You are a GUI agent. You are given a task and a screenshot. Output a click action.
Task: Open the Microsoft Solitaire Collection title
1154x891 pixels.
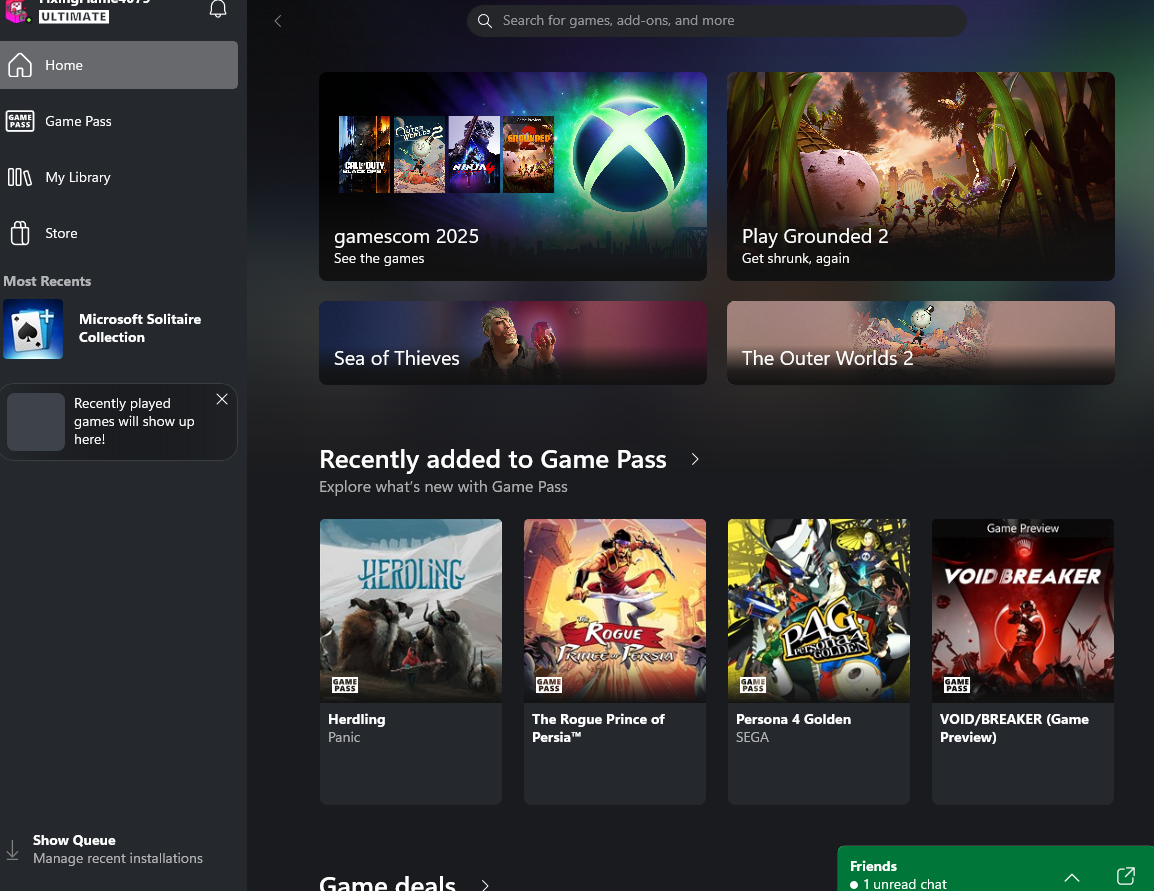point(140,328)
